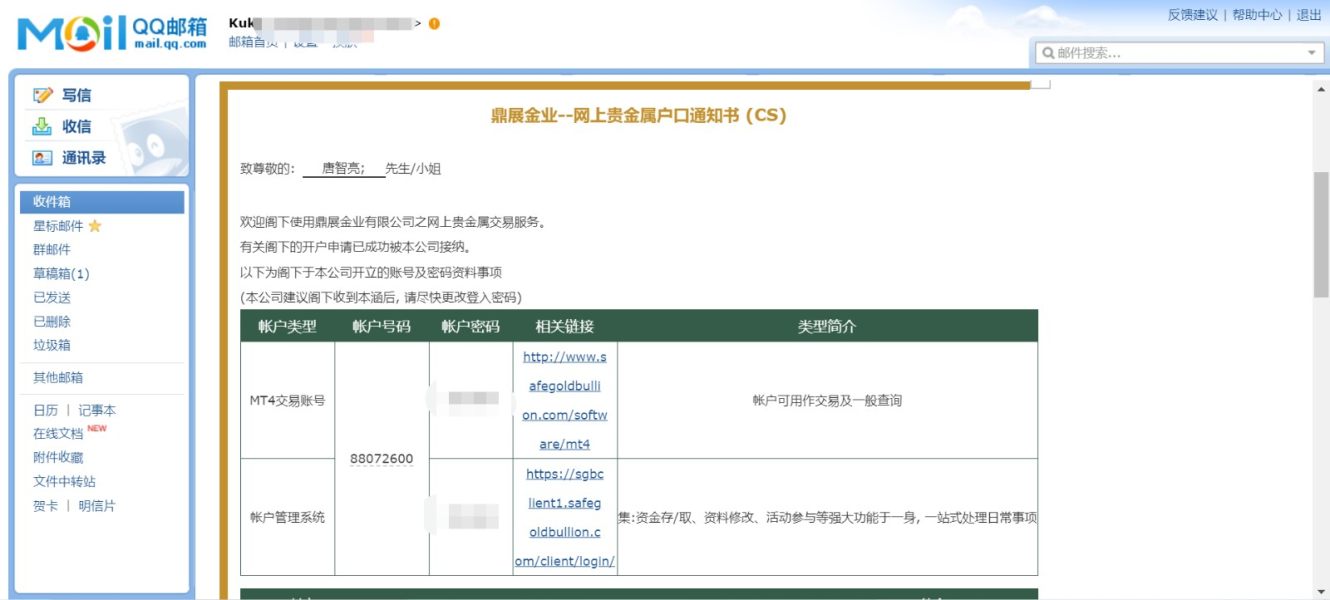This screenshot has height=600, width=1330.
Task: Click the QQ Mail logo
Action: [112, 34]
